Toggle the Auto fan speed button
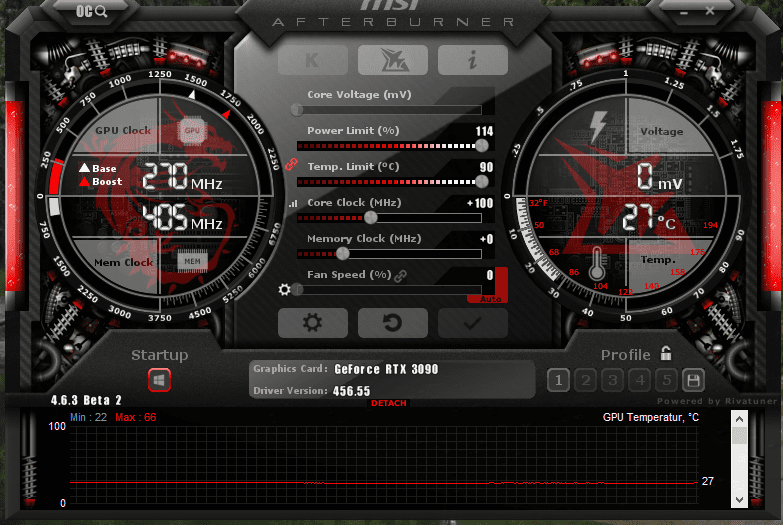The height and width of the screenshot is (525, 783). click(490, 298)
